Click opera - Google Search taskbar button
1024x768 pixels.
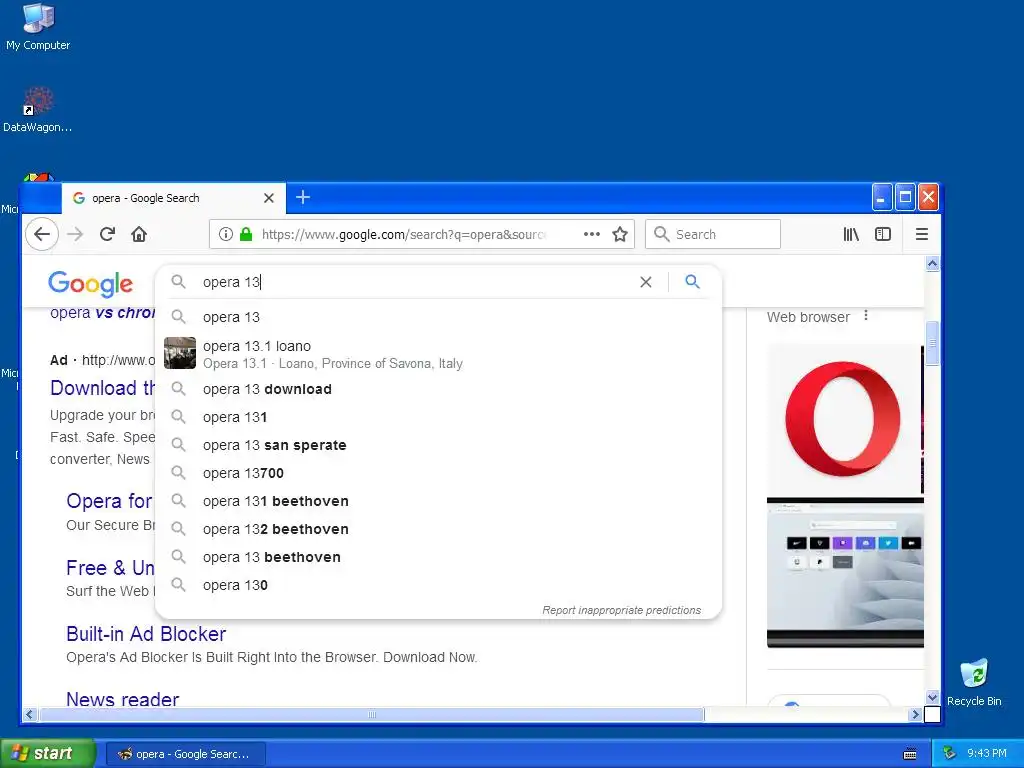(185, 754)
